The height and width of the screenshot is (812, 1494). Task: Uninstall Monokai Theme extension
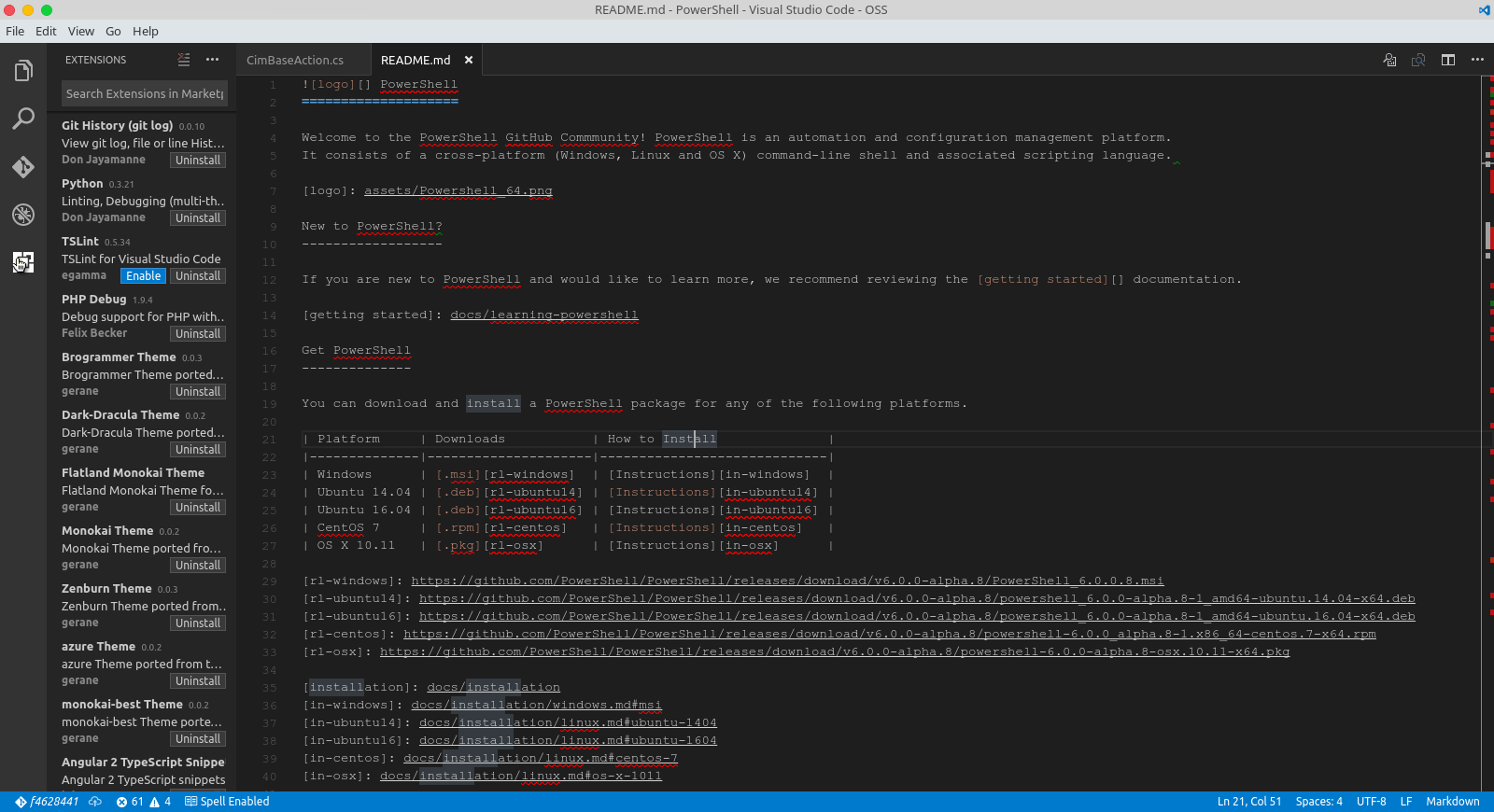tap(198, 566)
